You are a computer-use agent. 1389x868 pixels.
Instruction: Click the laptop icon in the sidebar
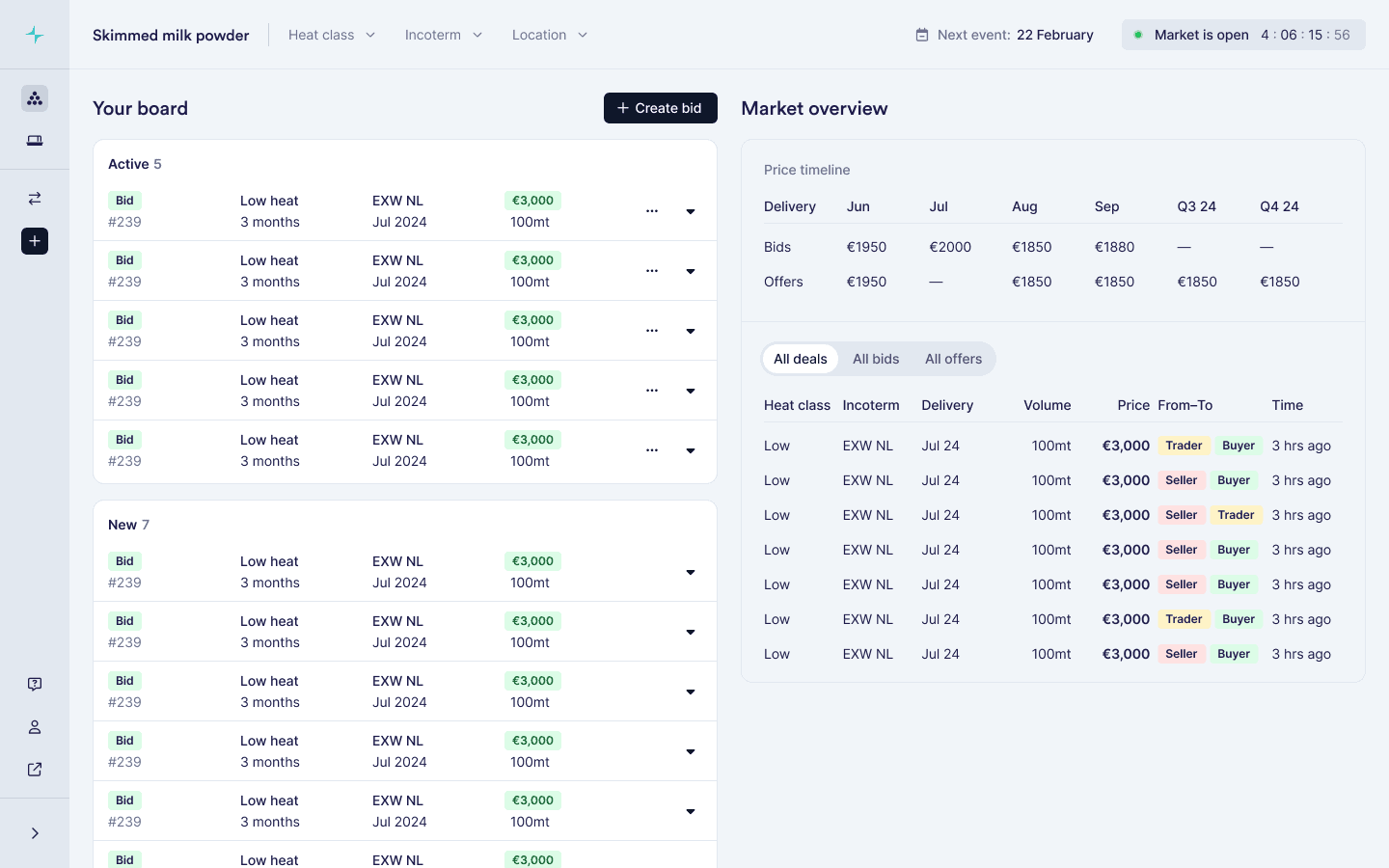point(35,141)
